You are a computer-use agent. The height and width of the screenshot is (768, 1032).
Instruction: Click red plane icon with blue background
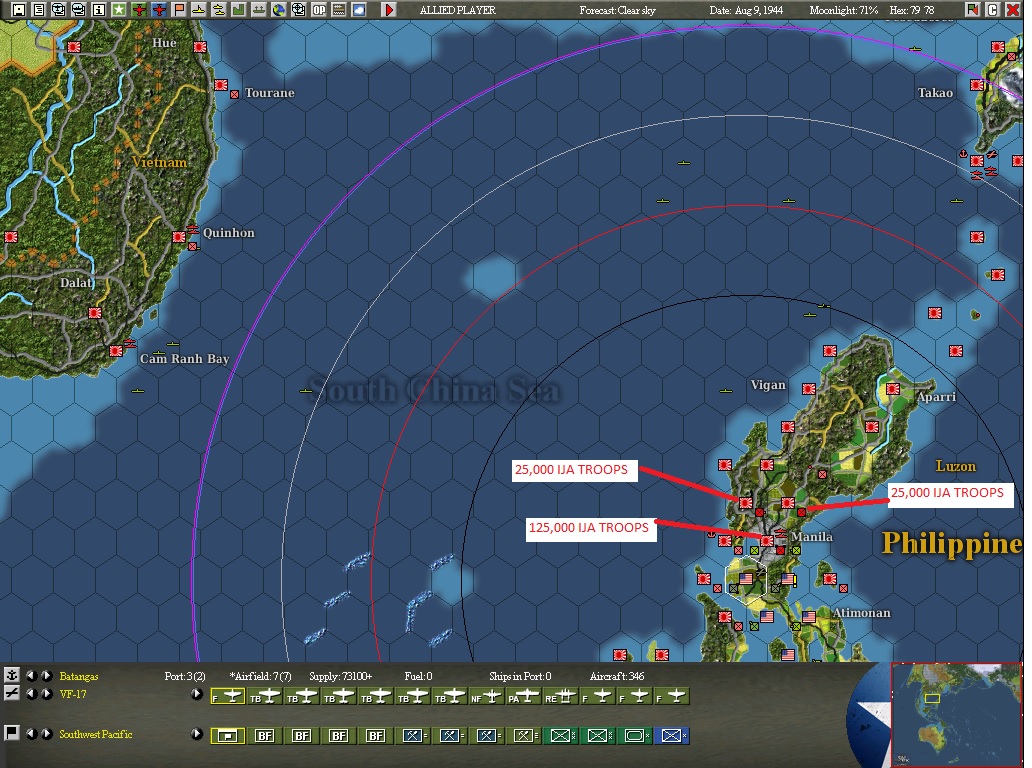coord(159,10)
